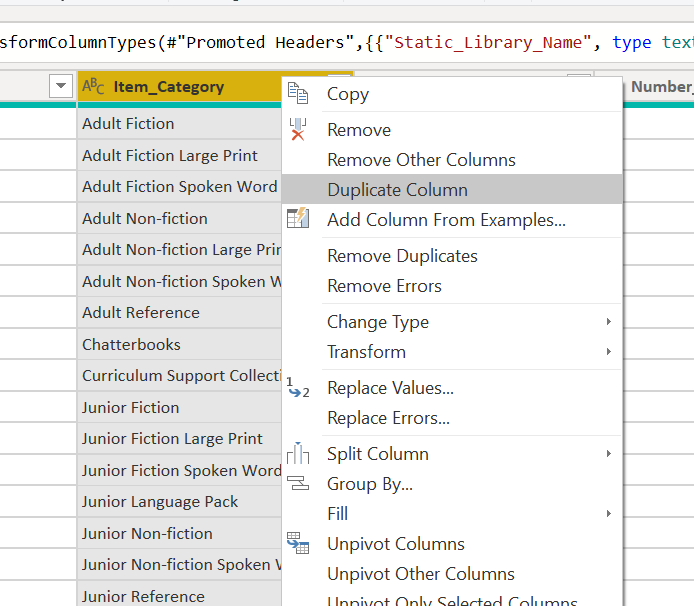Open the Fill menu entry
This screenshot has width=694, height=606.
[x=452, y=513]
